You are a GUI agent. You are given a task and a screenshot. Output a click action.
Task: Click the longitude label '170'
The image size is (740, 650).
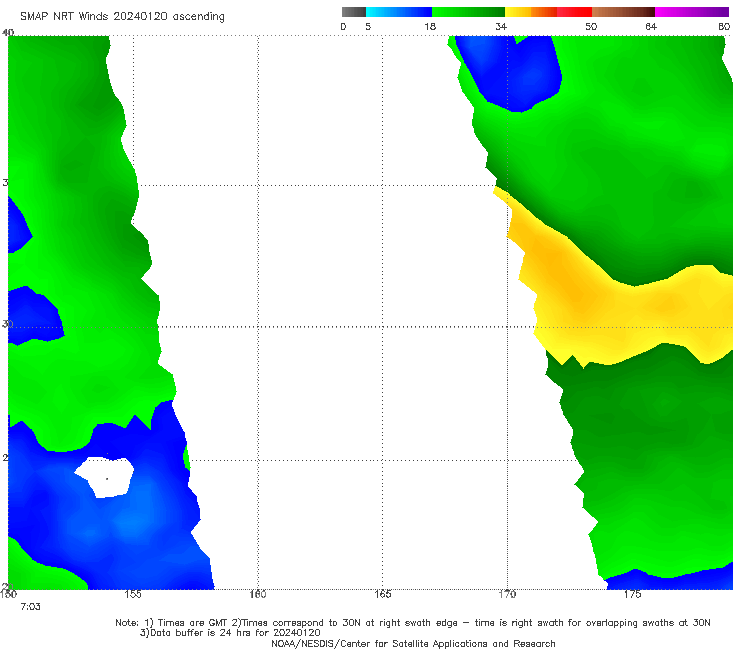pyautogui.click(x=507, y=594)
